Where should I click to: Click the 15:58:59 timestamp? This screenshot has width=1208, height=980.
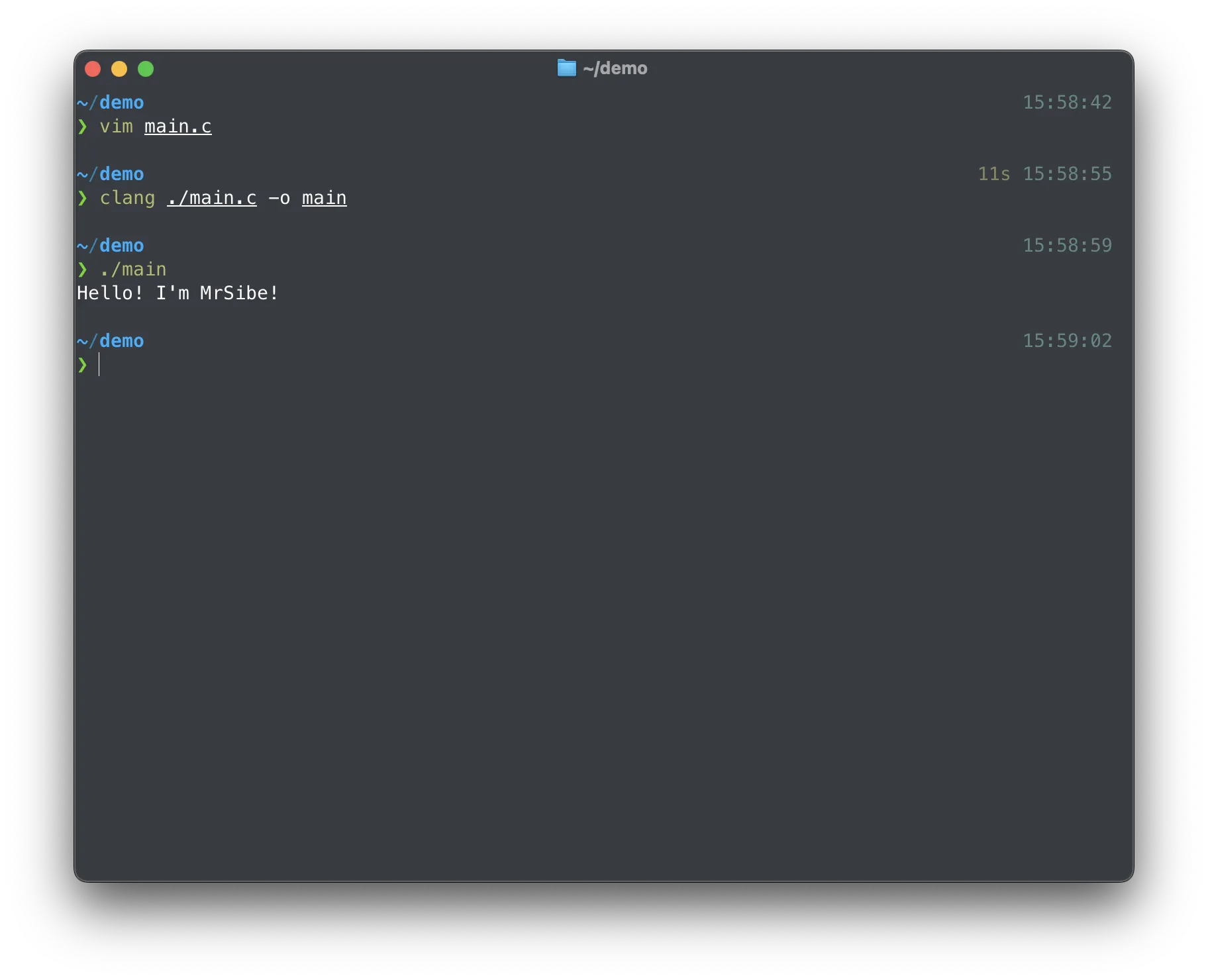[1067, 246]
